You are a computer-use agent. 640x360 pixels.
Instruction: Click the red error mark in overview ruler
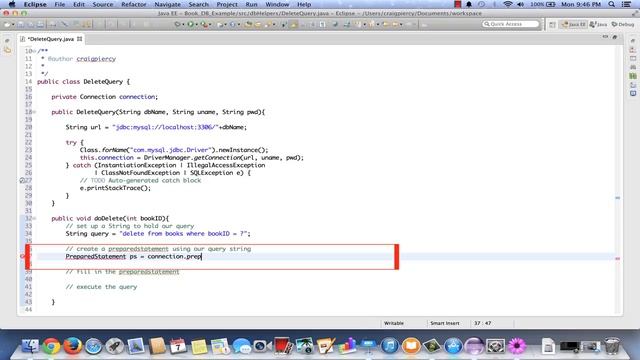618,258
